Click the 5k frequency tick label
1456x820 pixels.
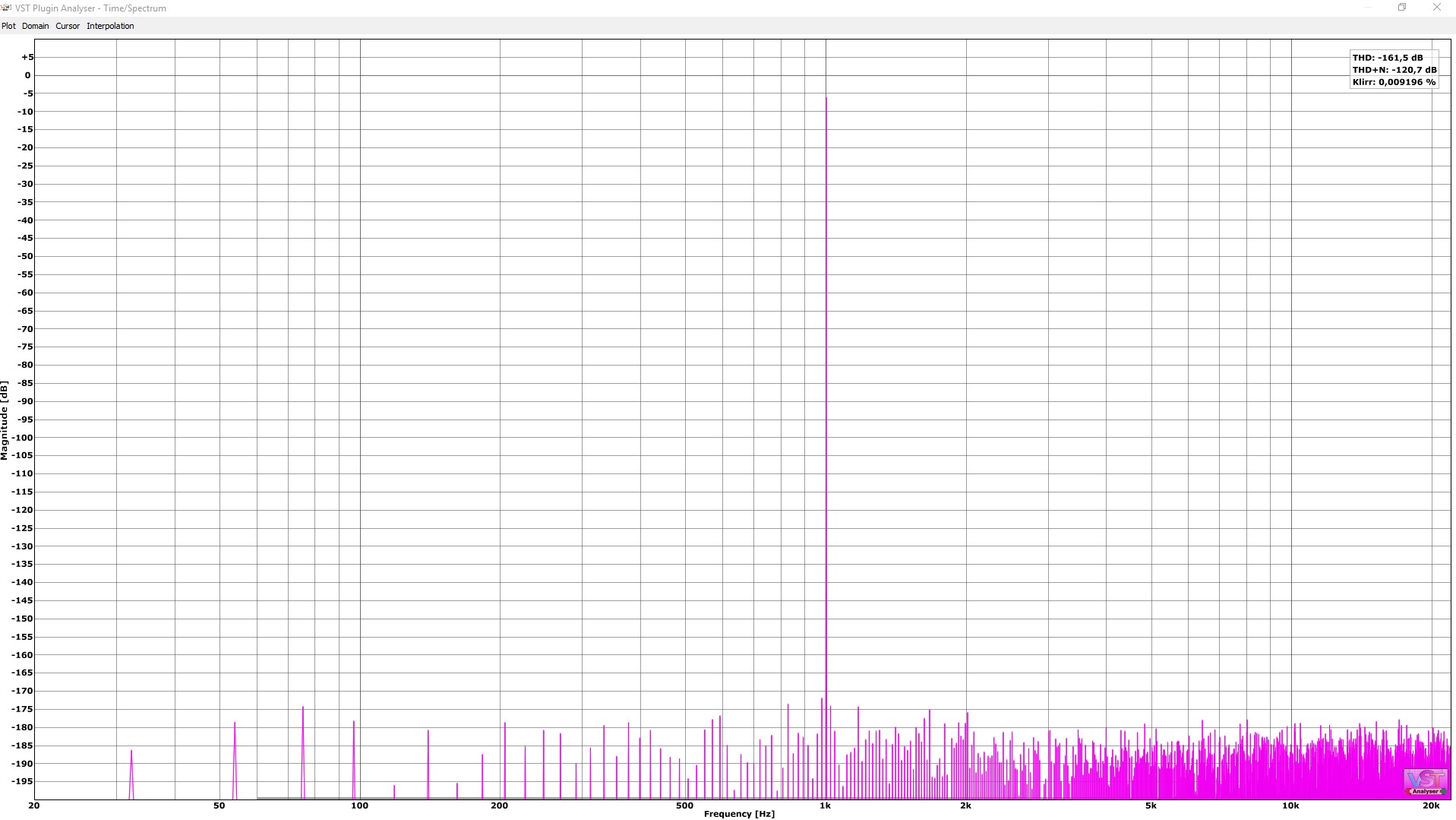pyautogui.click(x=1151, y=806)
